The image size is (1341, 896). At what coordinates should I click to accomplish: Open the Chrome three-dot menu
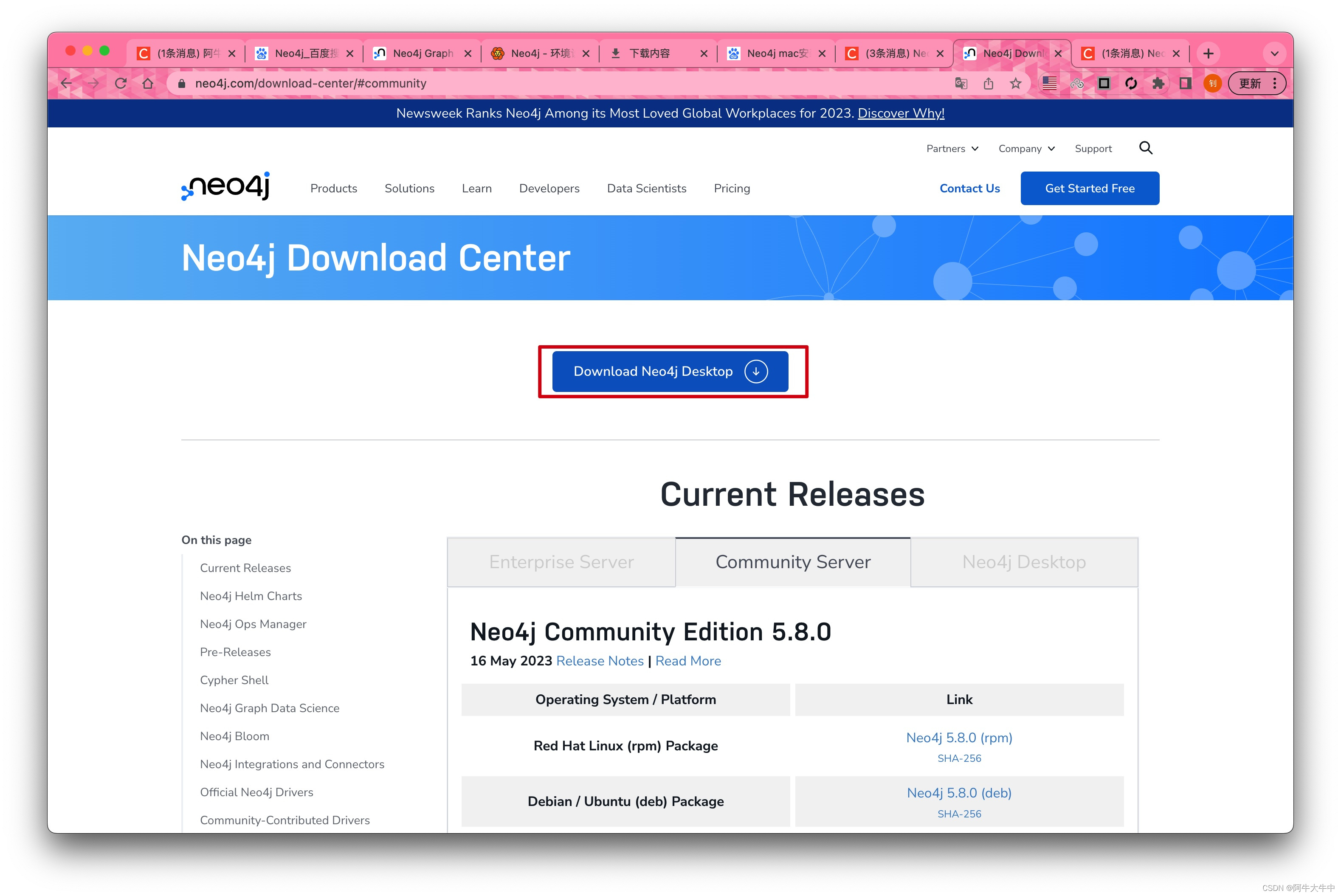1275,83
